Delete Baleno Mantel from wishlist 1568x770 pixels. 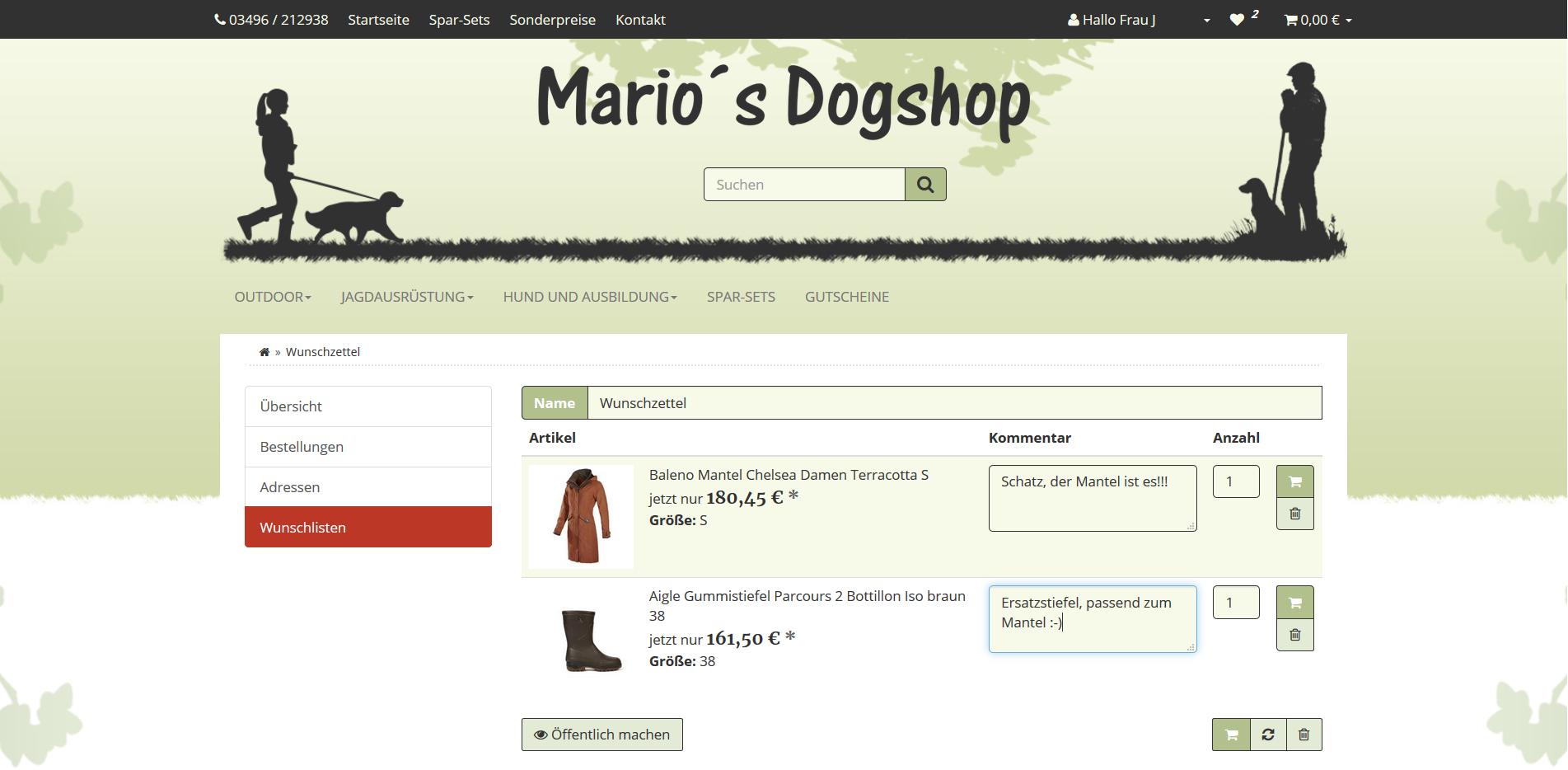click(1295, 514)
